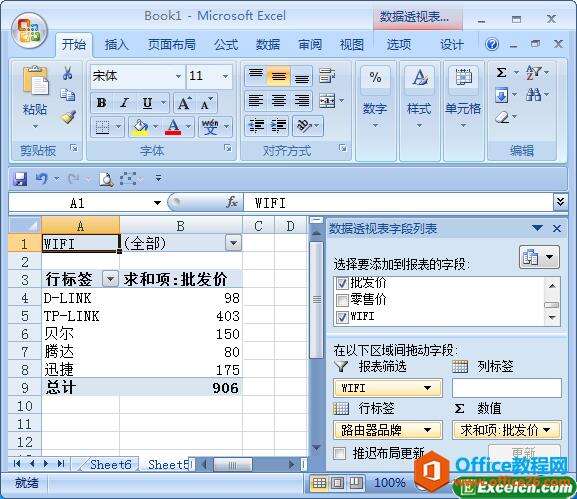Align text to middle vertically
Viewport: 577px width, 499px height.
point(279,76)
